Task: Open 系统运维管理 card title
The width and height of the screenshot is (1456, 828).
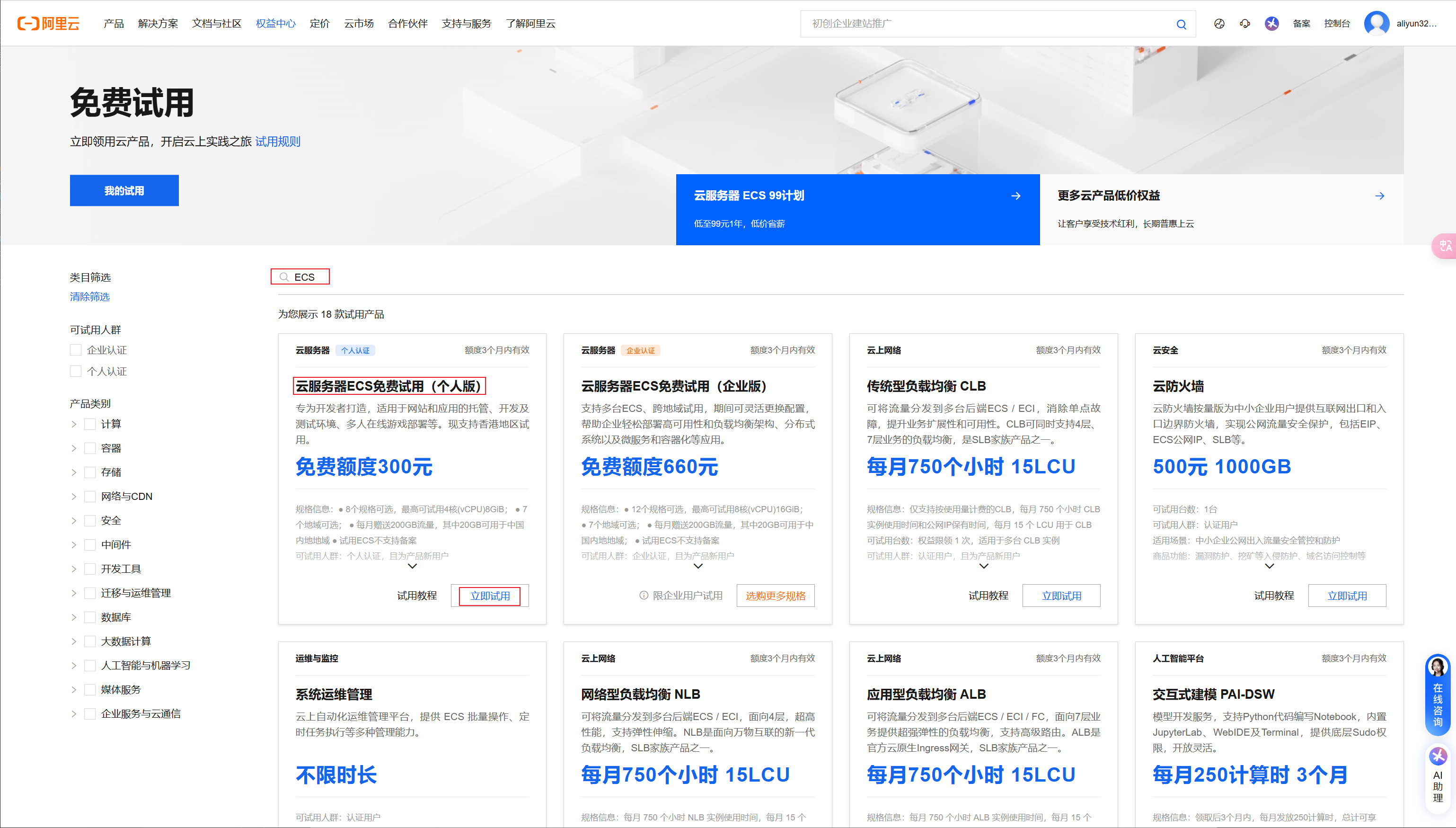Action: point(334,694)
